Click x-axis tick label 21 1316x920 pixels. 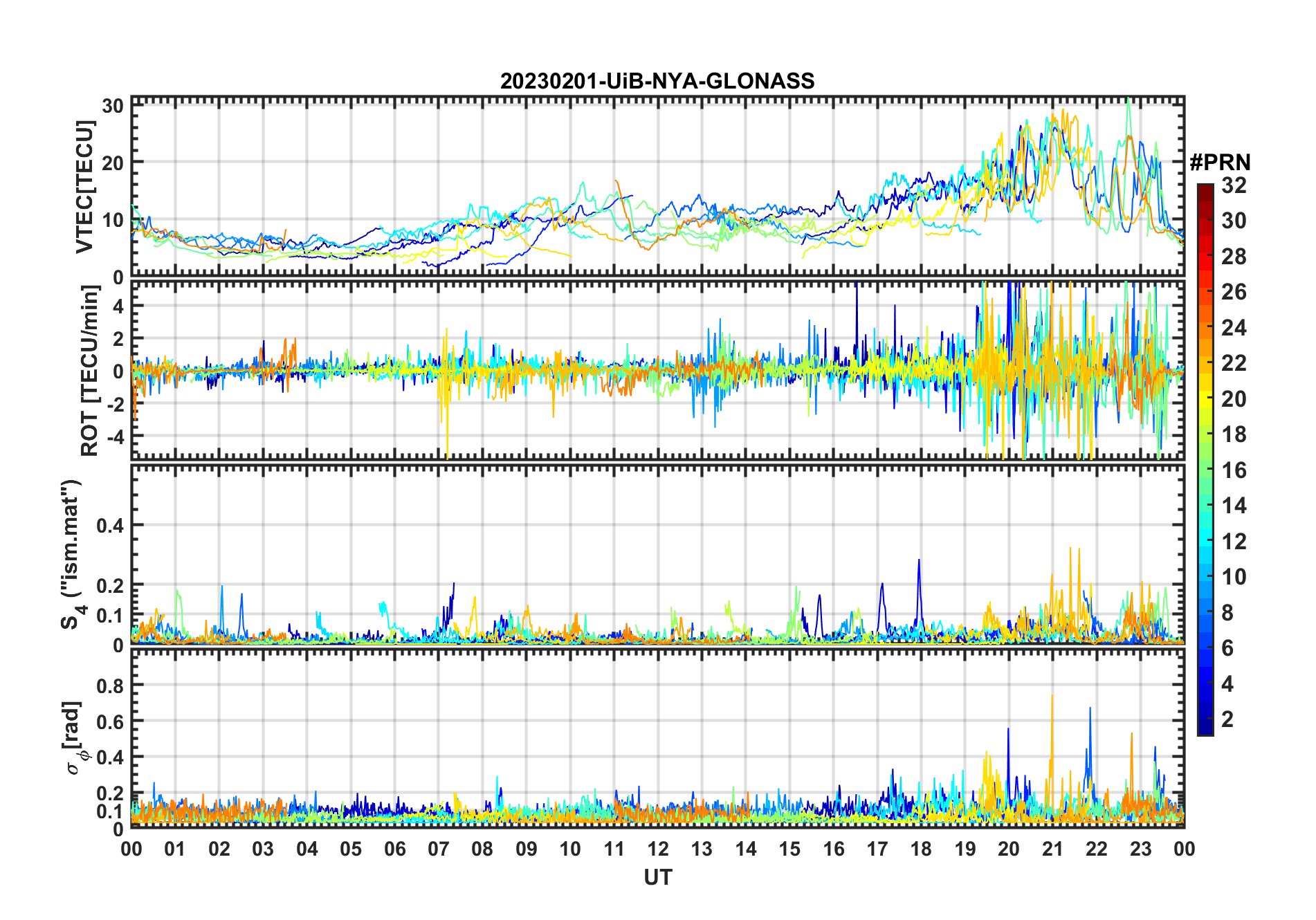tap(1053, 849)
